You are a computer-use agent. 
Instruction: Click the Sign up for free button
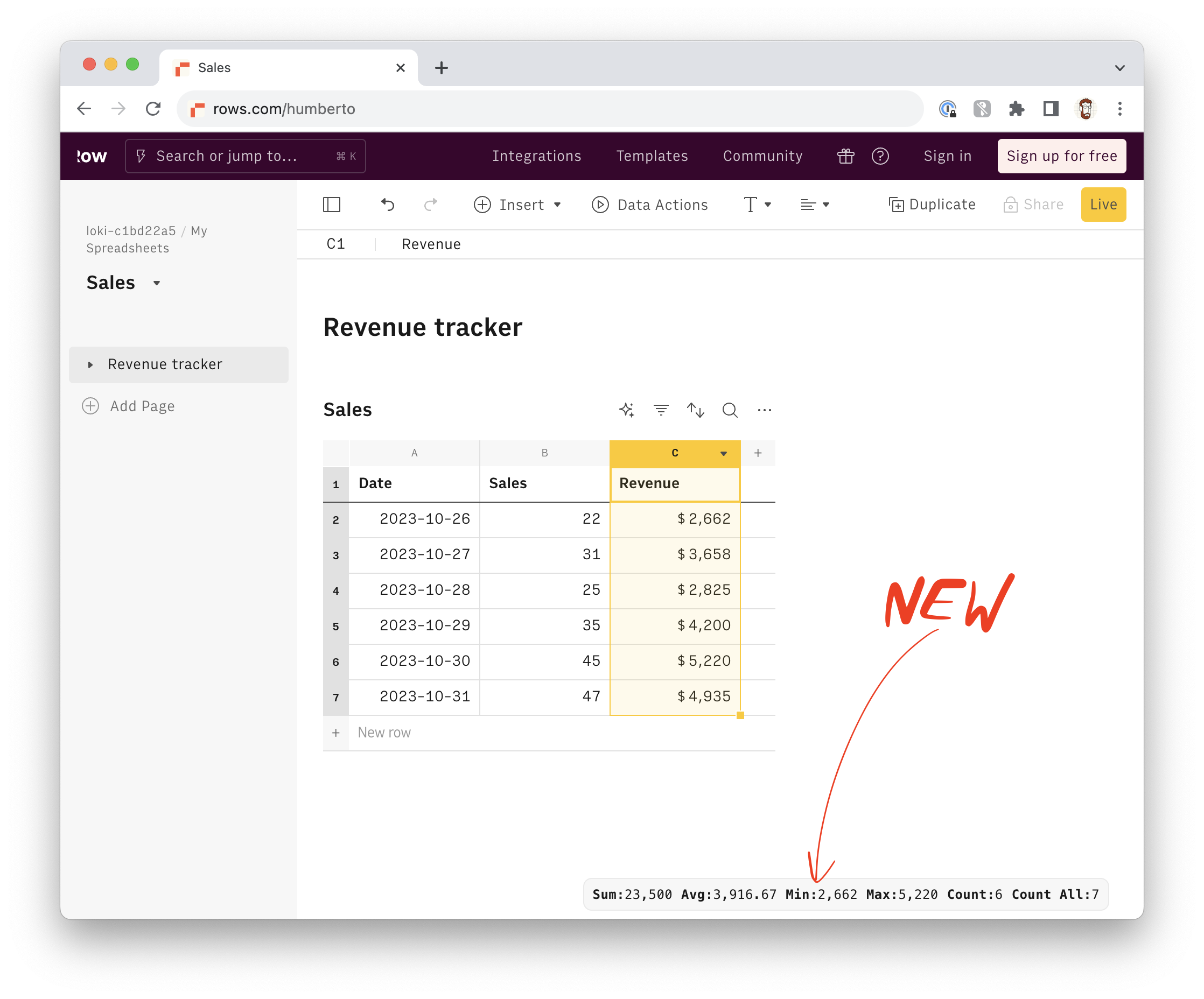tap(1061, 156)
